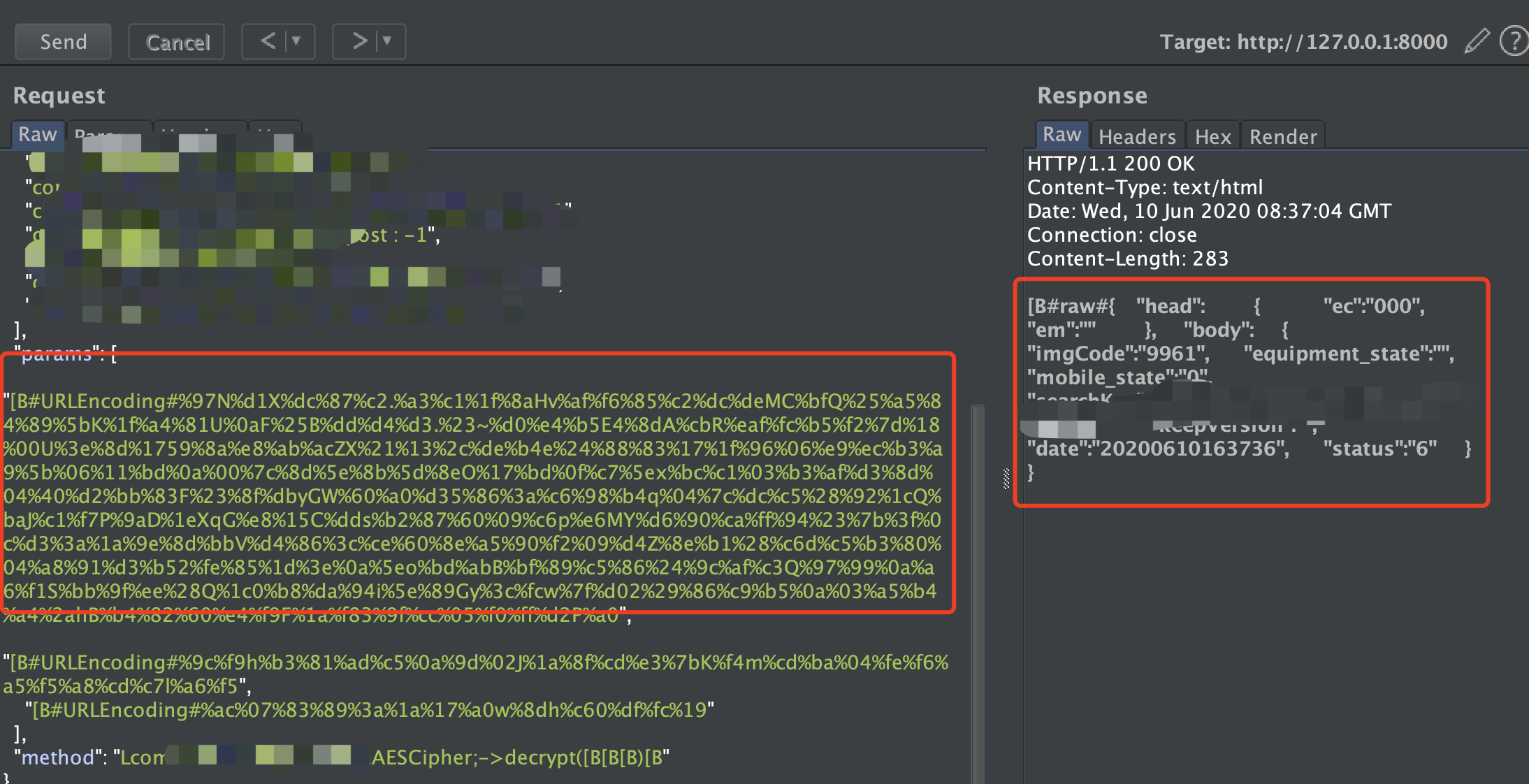Click the Send request button
This screenshot has width=1529, height=784.
(x=63, y=42)
